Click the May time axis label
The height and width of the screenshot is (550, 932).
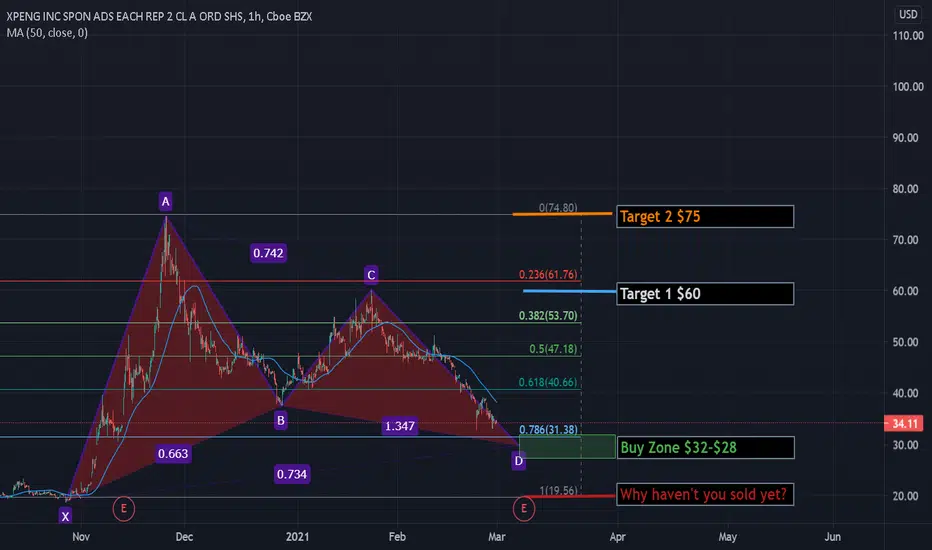point(728,537)
